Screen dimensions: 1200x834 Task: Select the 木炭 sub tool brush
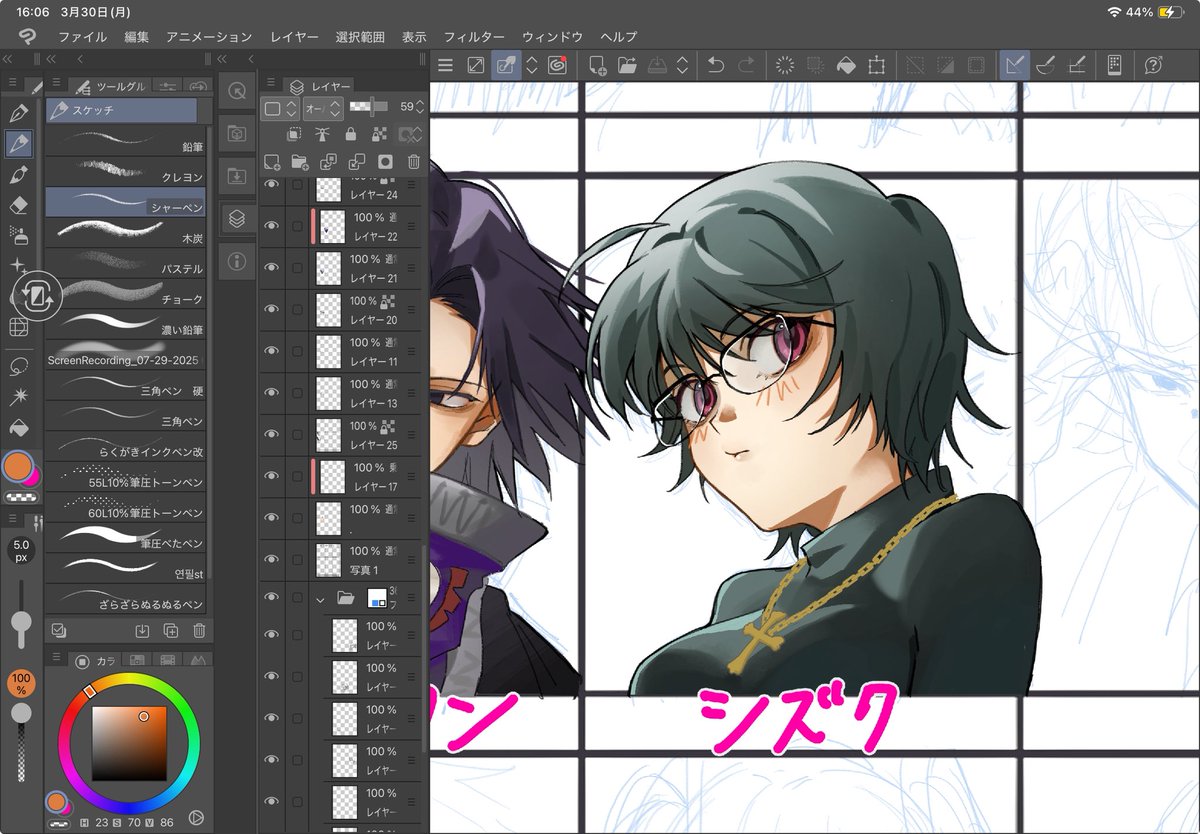click(125, 234)
